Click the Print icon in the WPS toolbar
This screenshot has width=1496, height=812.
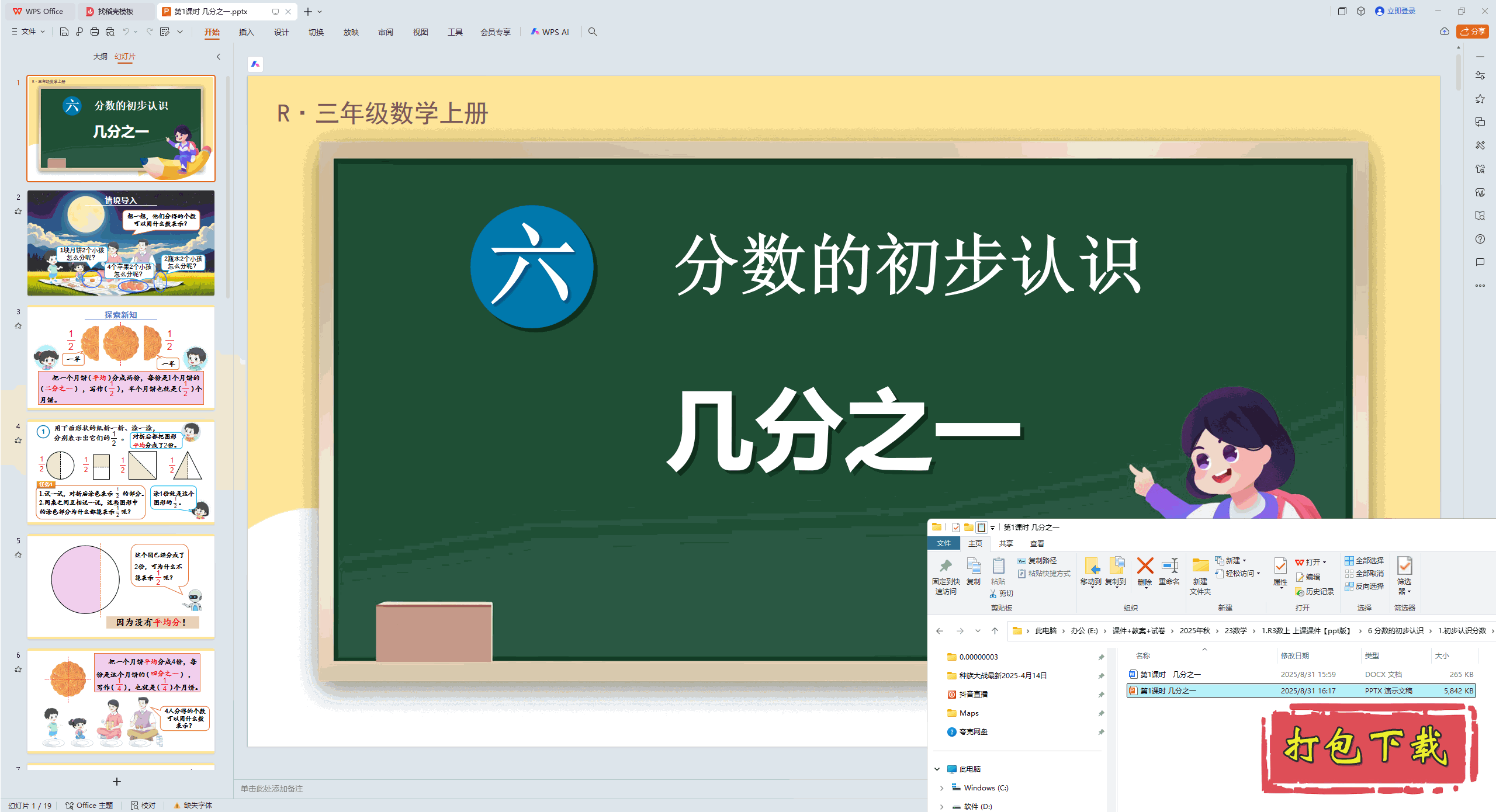(x=94, y=32)
